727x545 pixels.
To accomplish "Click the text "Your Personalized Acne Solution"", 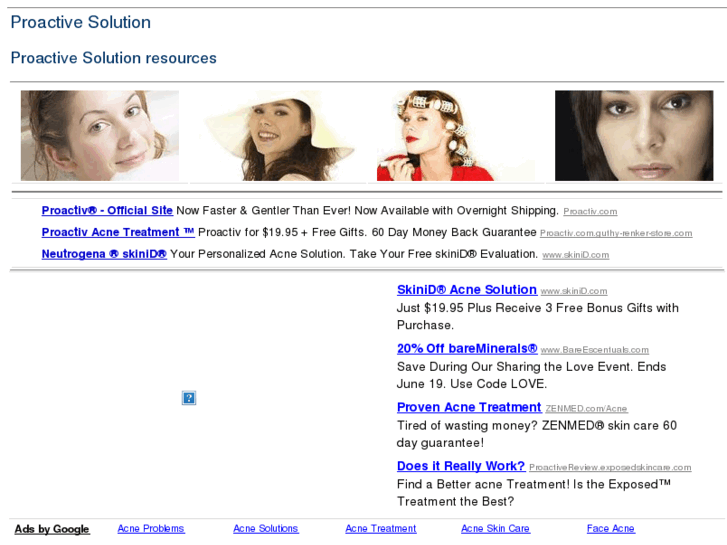I will tap(257, 254).
